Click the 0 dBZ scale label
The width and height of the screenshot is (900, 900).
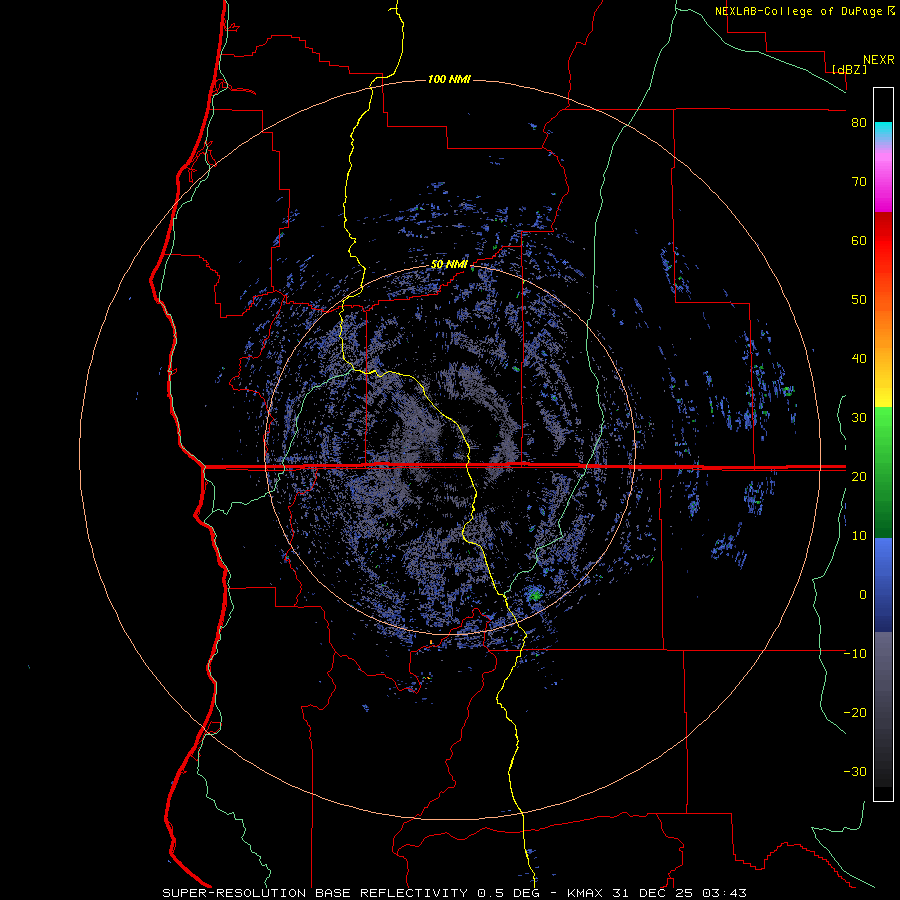click(x=863, y=595)
